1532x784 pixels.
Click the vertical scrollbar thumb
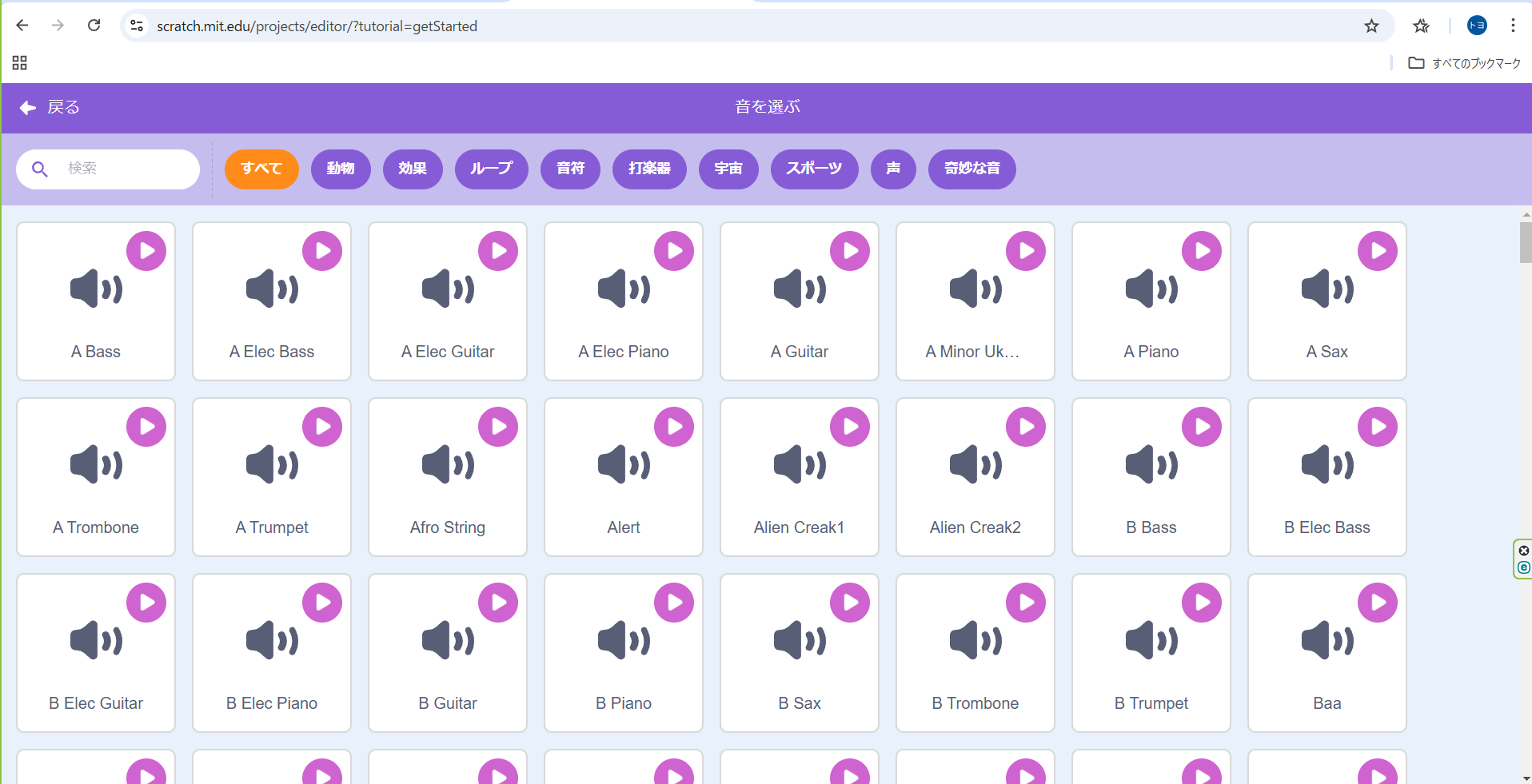pos(1526,243)
